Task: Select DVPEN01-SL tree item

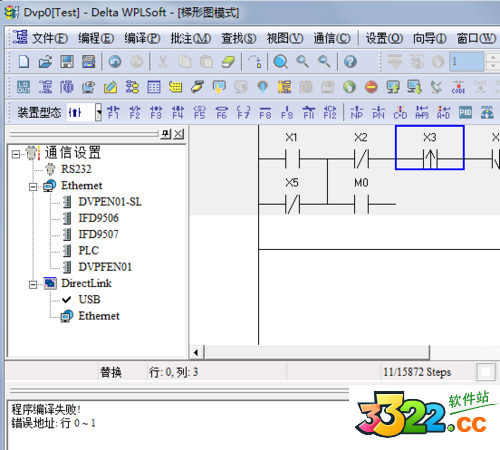Action: coord(110,202)
